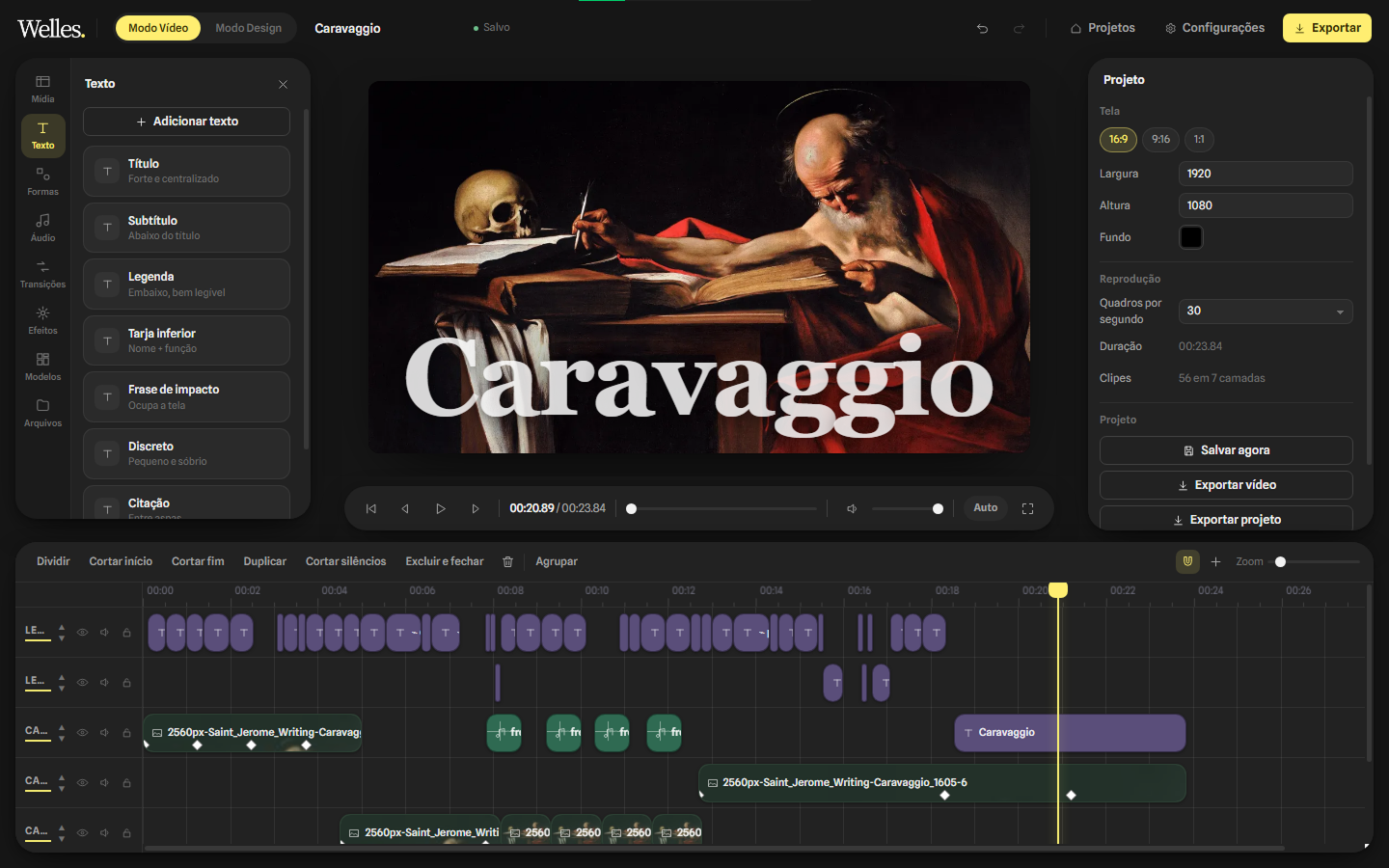
Task: Add a Legenda text preset
Action: tap(186, 284)
